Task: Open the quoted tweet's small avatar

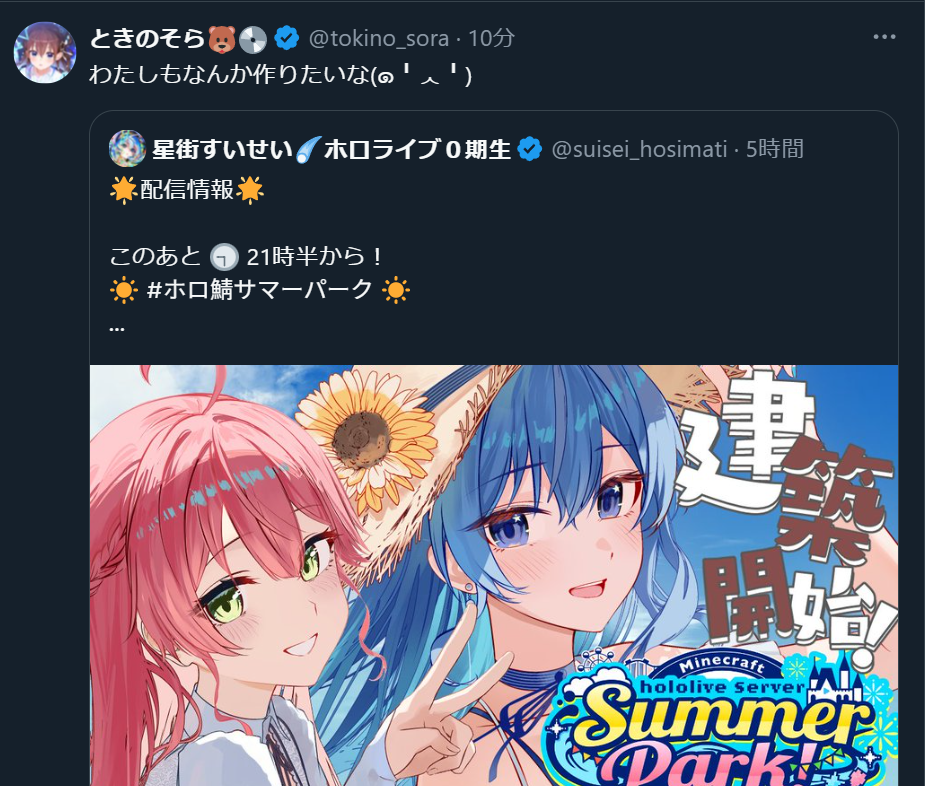Action: 127,149
